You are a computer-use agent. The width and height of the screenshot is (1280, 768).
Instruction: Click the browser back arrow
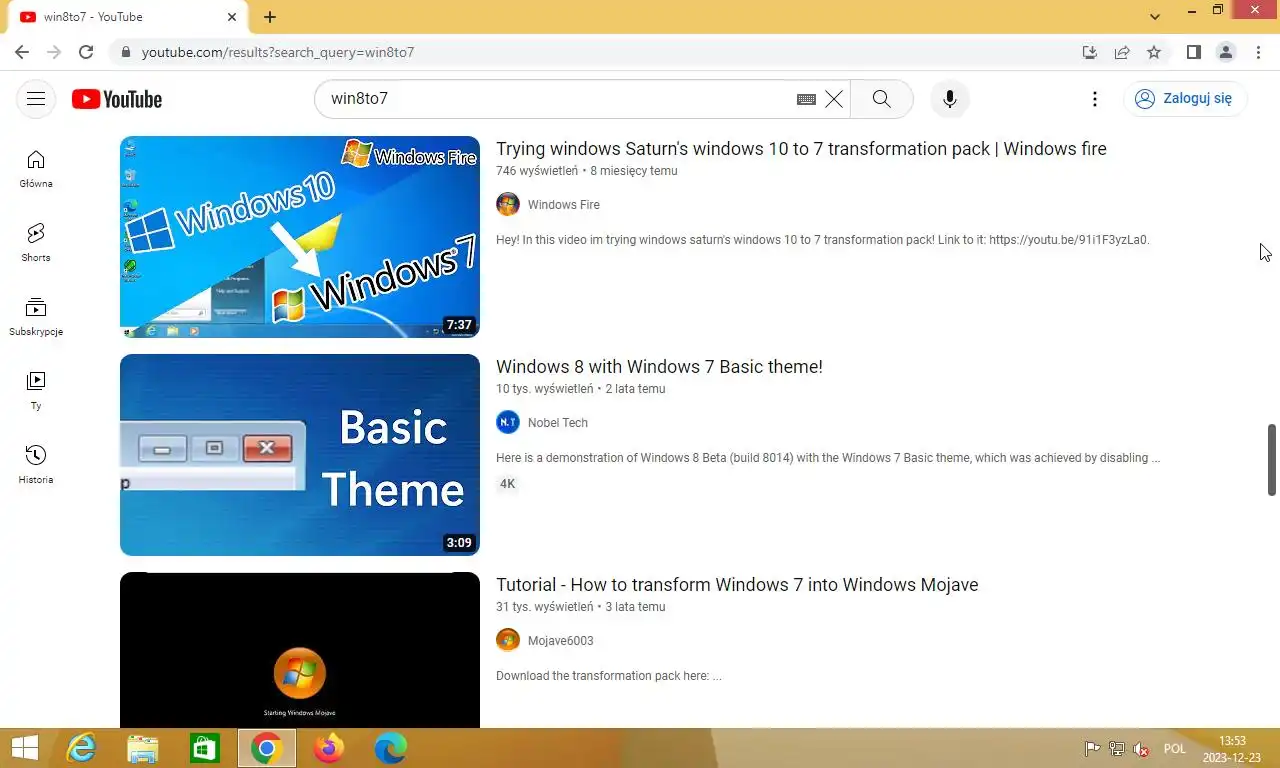coord(22,52)
